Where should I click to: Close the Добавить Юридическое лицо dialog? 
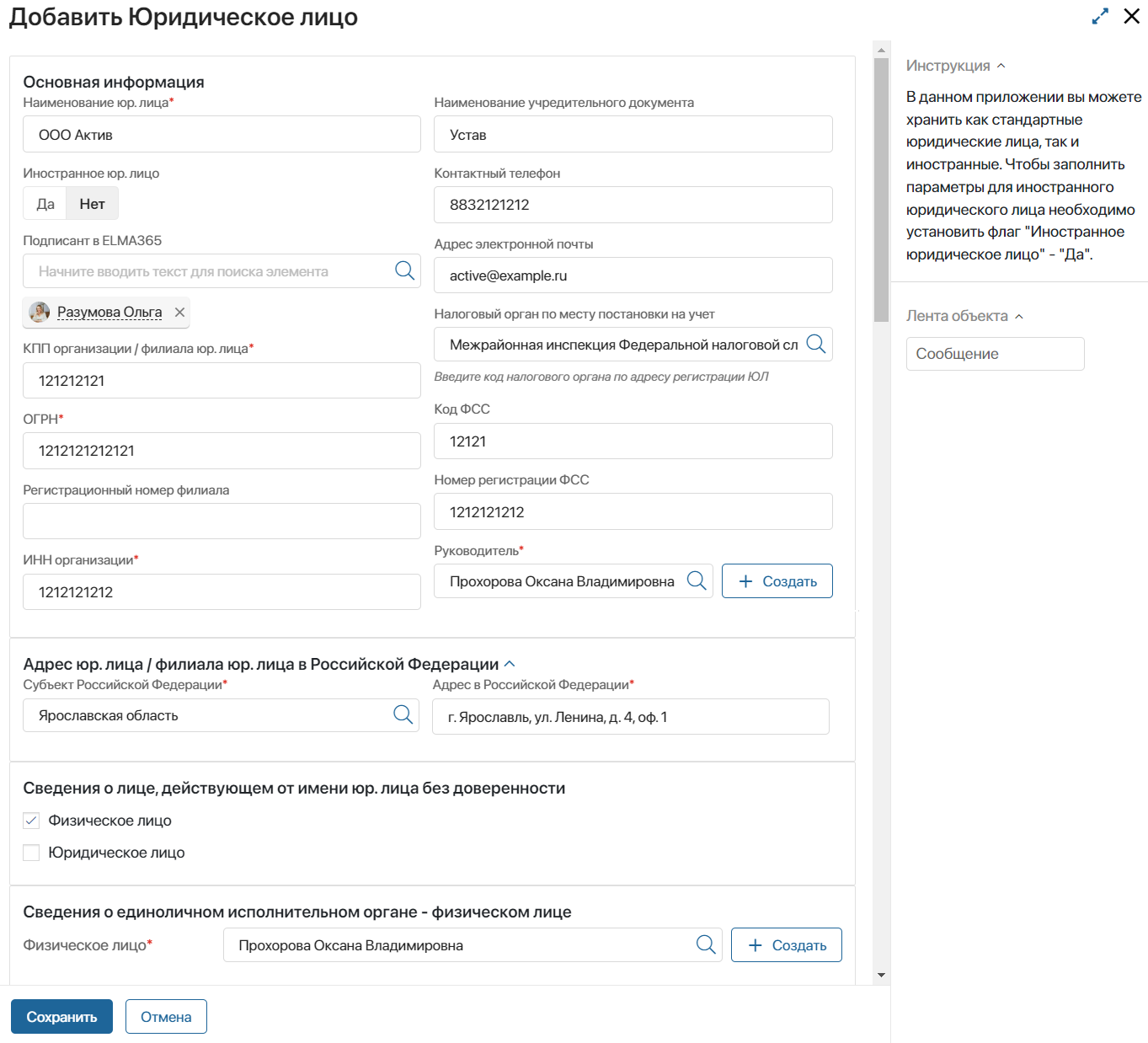[1132, 17]
